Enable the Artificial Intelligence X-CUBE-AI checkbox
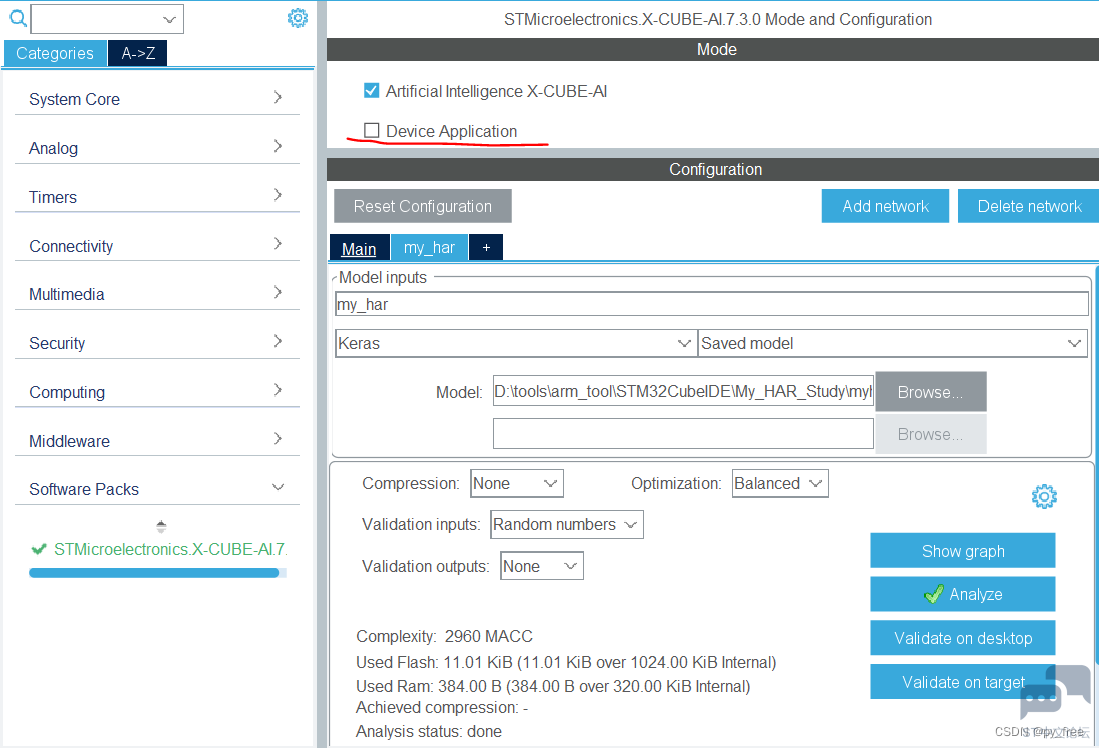 [371, 90]
